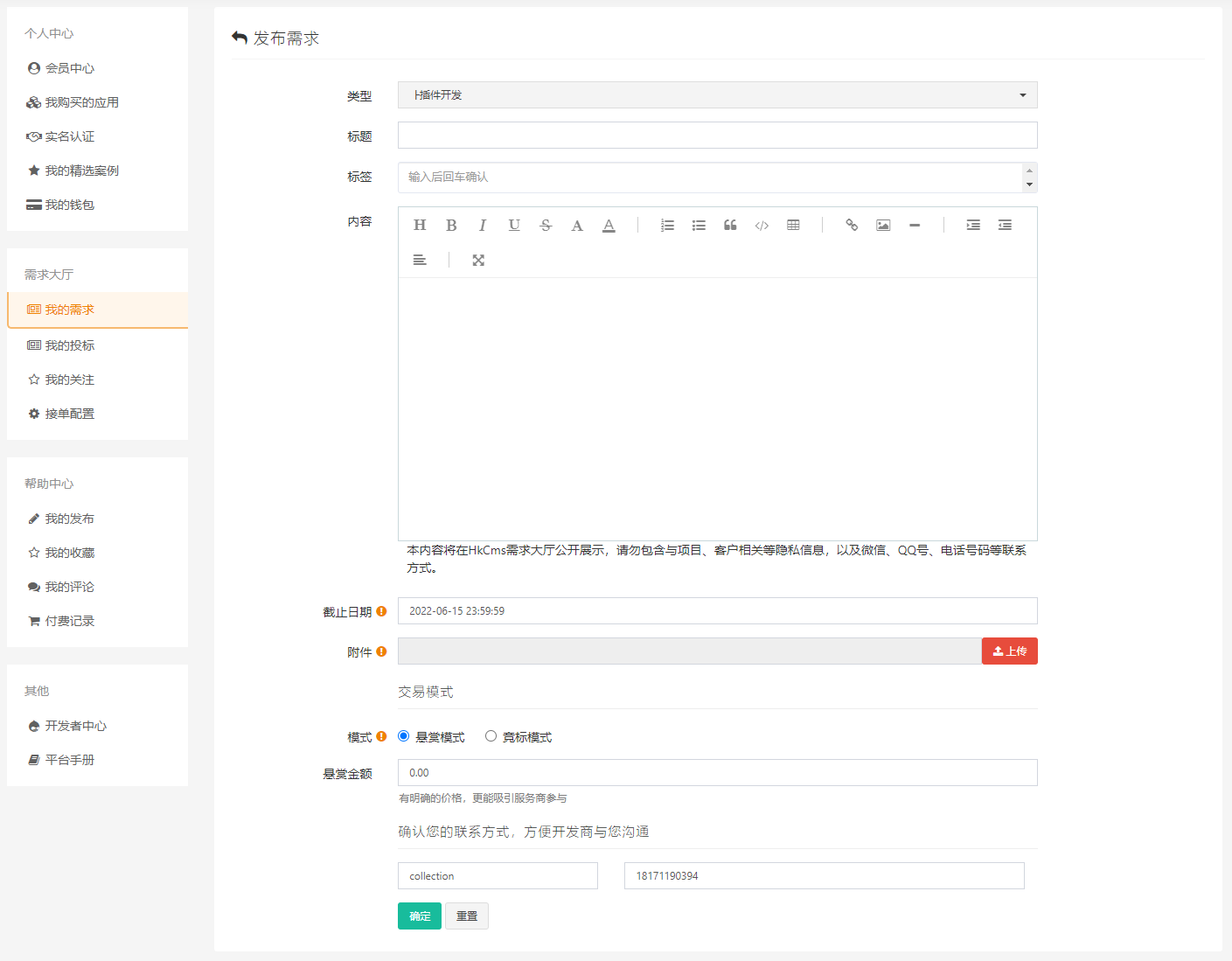This screenshot has width=1232, height=961.
Task: Insert a hyperlink in the editor
Action: (852, 226)
